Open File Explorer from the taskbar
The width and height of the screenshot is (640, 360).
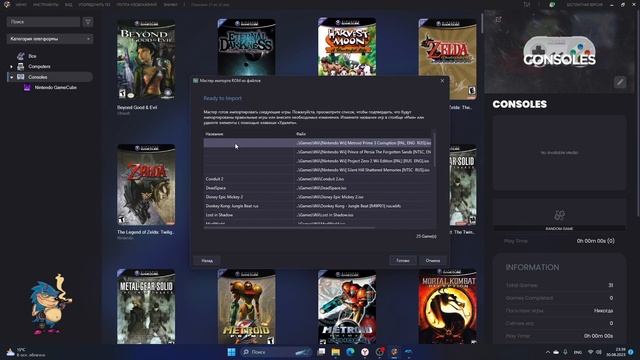(x=336, y=352)
